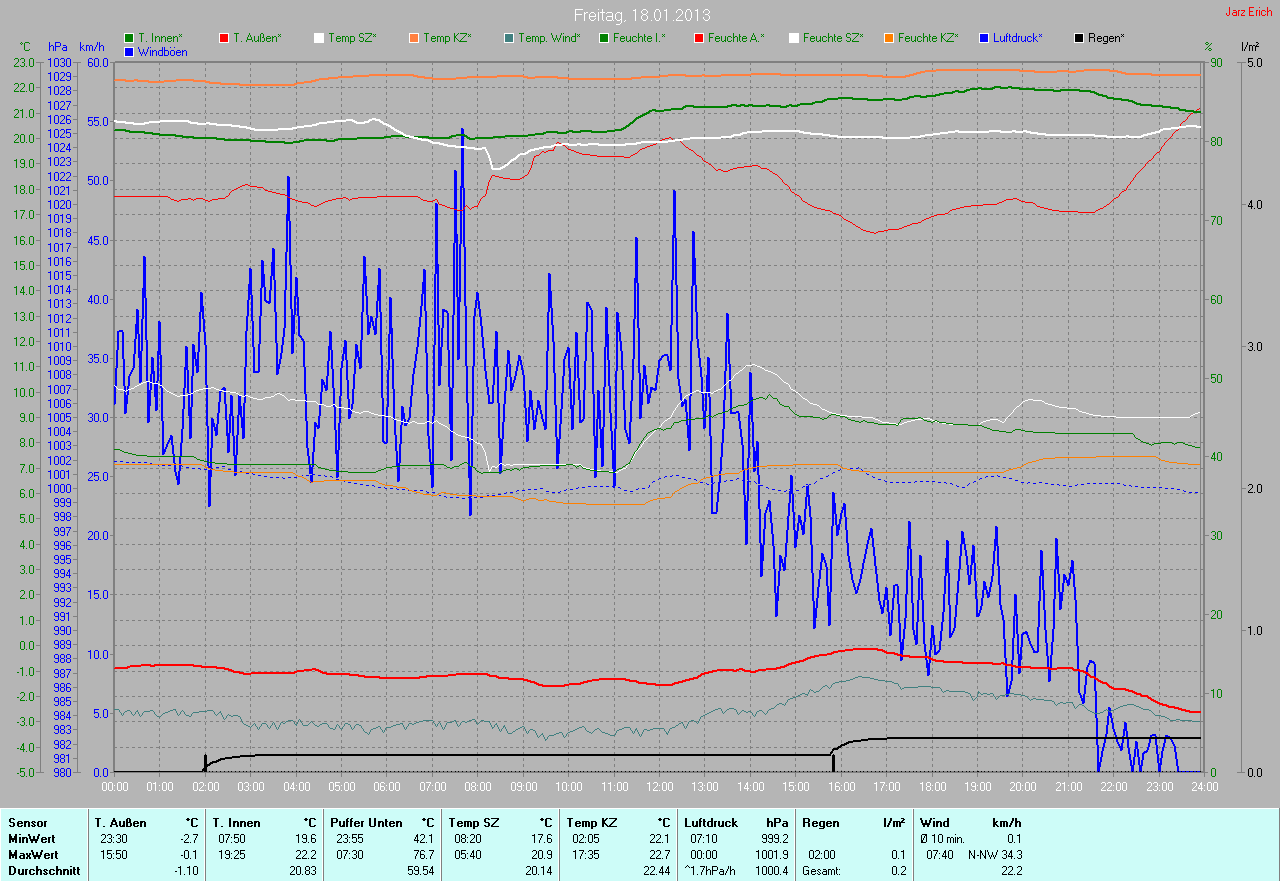Click the Luftdruck maximum '1001.9'

point(770,854)
